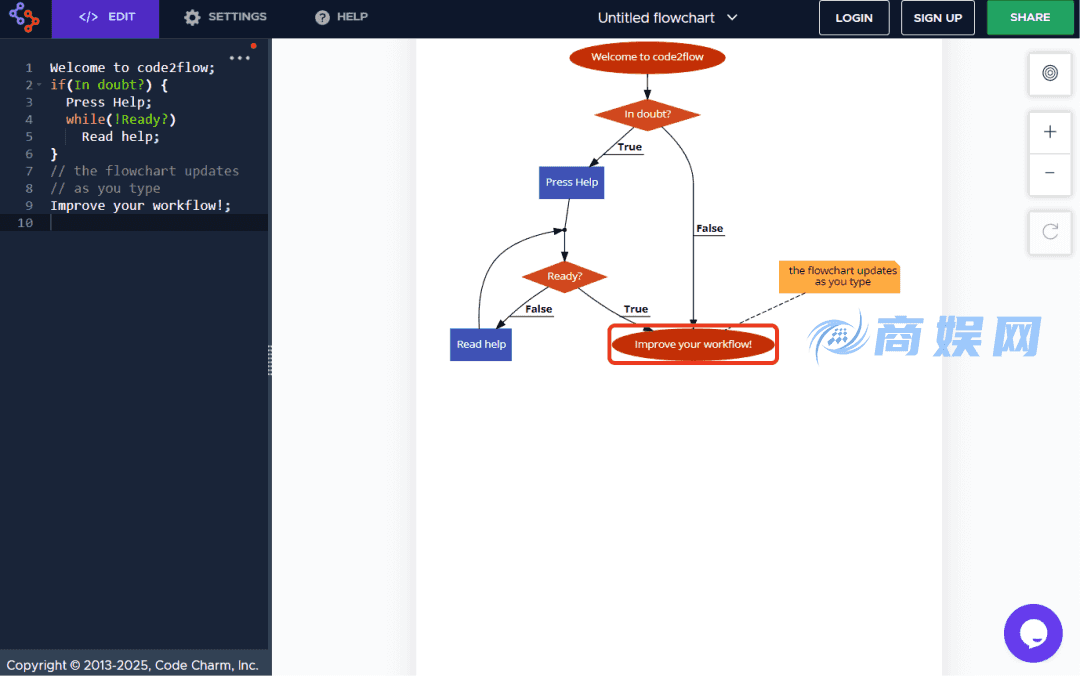1080x676 pixels.
Task: Select the 'Welcome to code2flow' start node
Action: pyautogui.click(x=647, y=57)
